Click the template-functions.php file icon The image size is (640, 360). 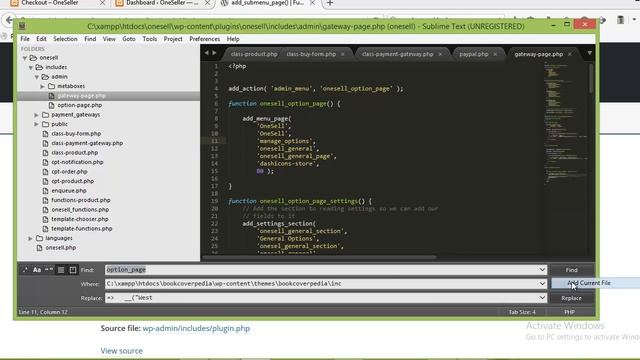(45, 229)
